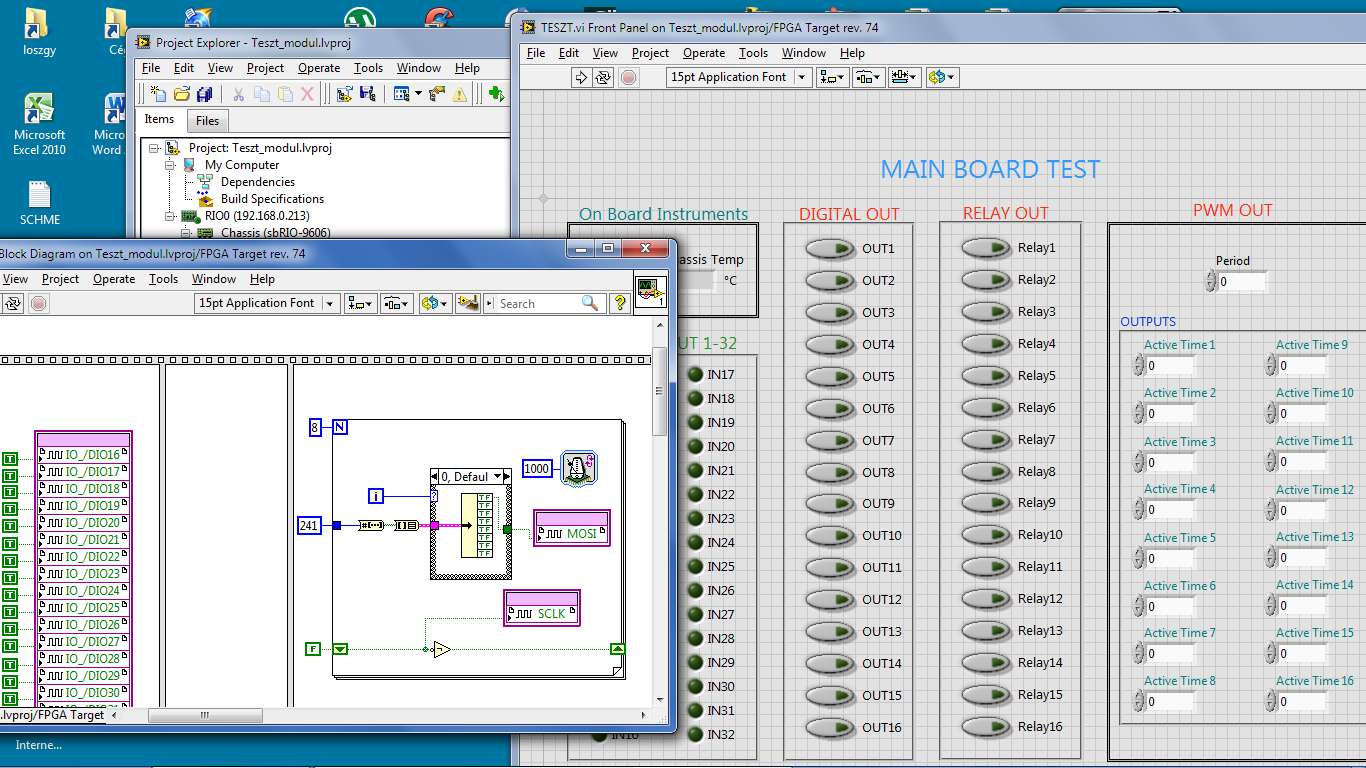Image resolution: width=1366 pixels, height=768 pixels.
Task: Open Context Help question mark in Block Diagram
Action: click(x=619, y=303)
